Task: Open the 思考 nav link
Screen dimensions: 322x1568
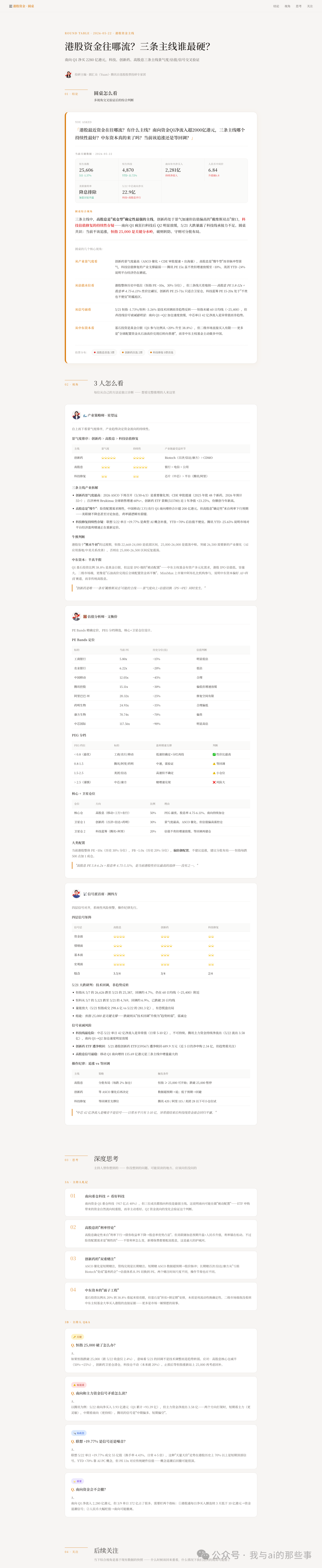Action: 299,6
